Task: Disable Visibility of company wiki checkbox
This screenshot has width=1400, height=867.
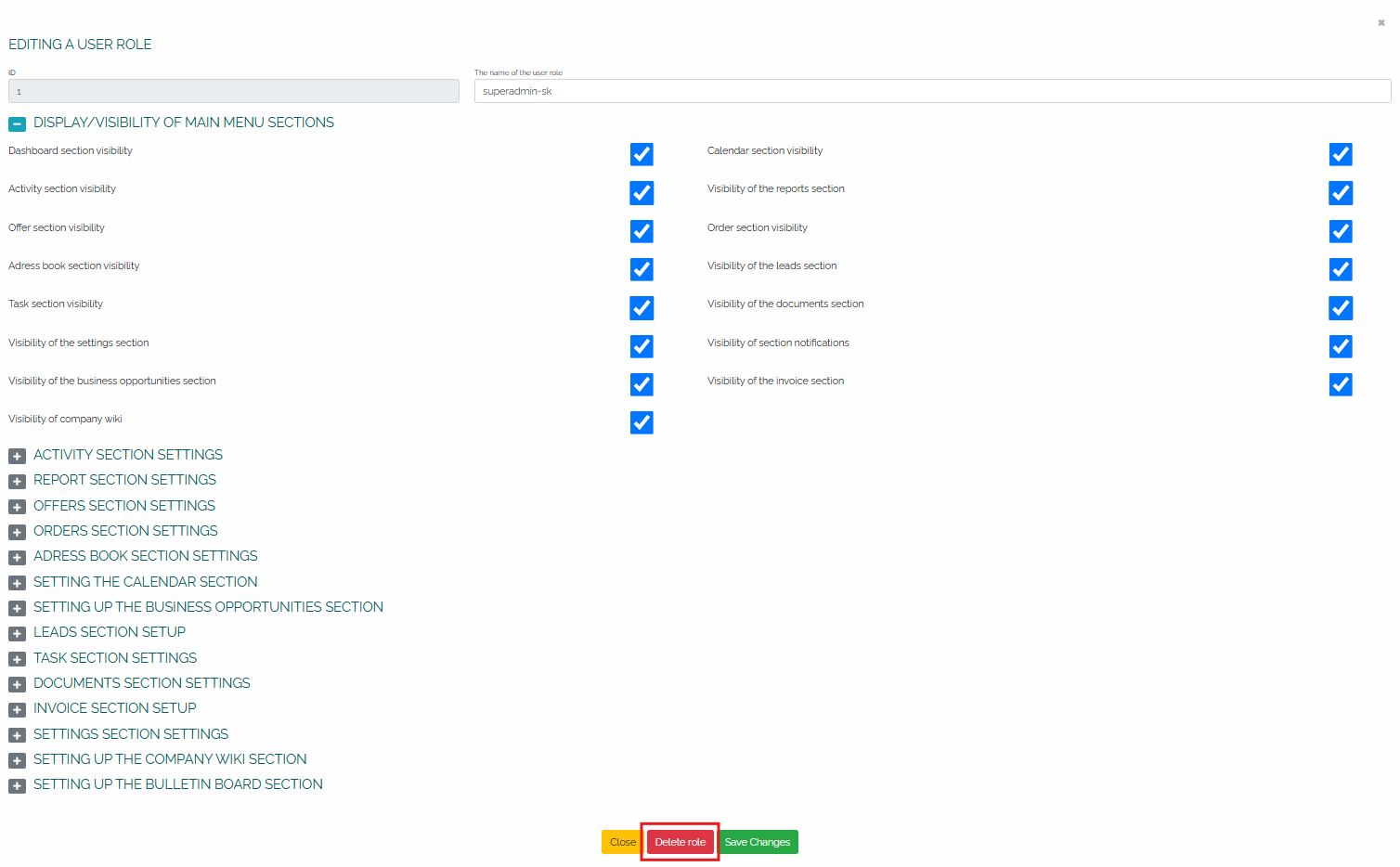Action: 642,422
